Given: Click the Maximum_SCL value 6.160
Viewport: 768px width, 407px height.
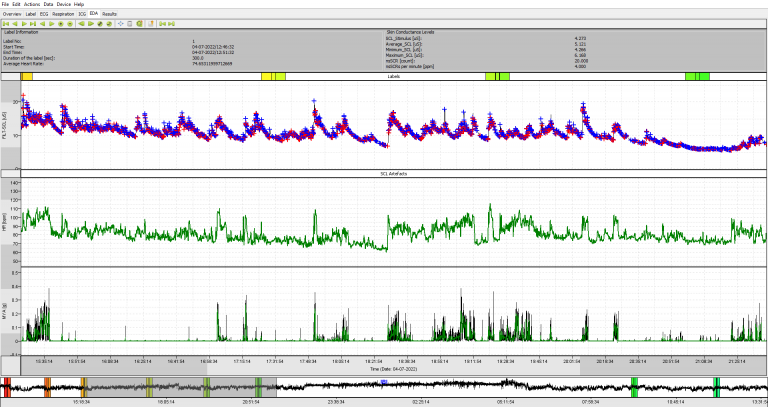Looking at the screenshot, I should (580, 55).
